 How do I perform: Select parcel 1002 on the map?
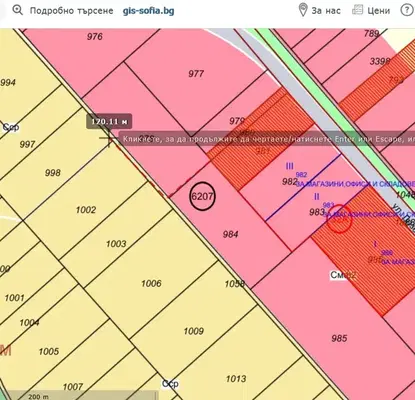(86, 210)
